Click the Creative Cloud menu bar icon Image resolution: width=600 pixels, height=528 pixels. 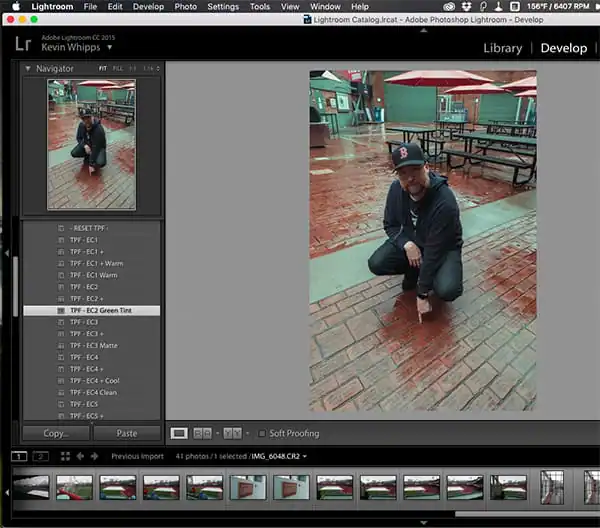tap(449, 7)
